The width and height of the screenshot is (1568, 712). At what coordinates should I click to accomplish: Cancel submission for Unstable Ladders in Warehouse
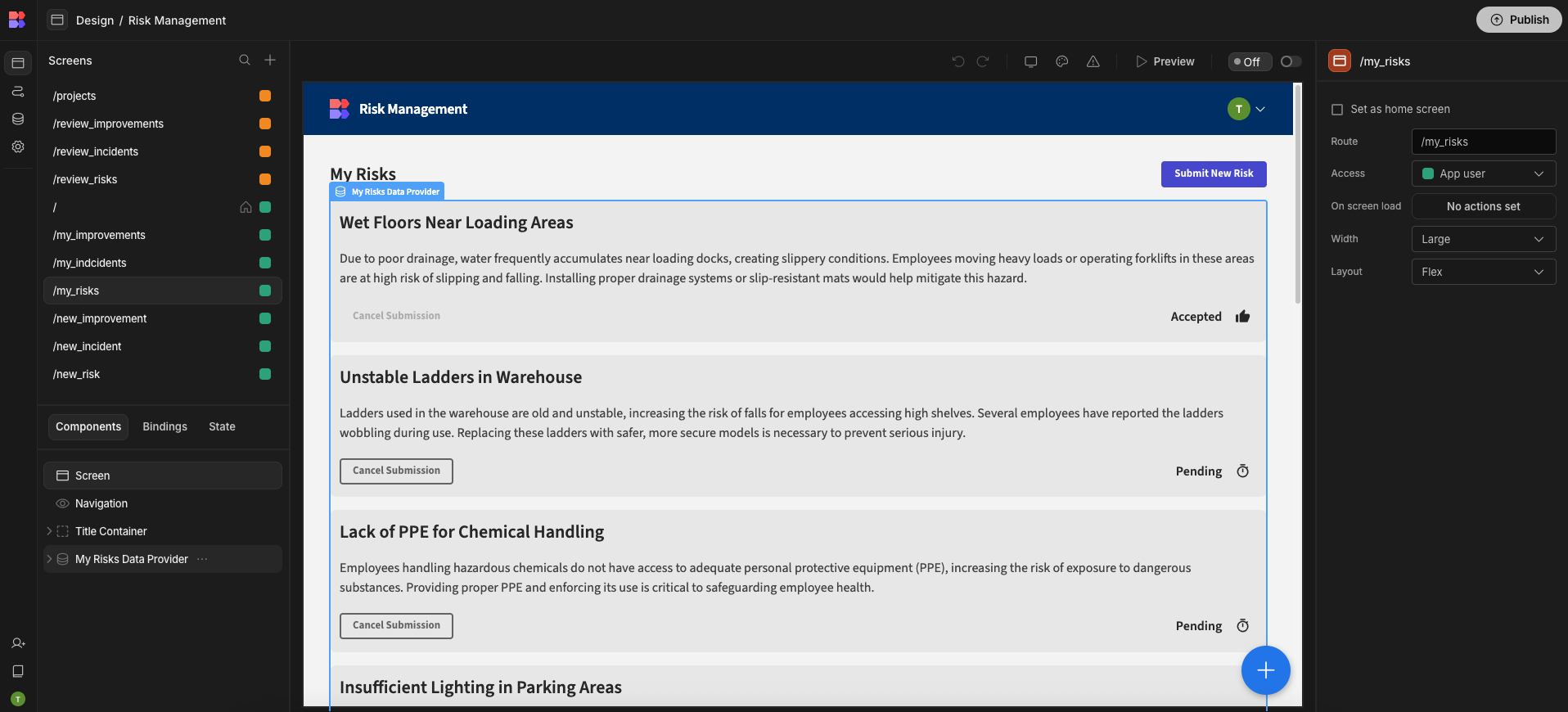pos(396,471)
